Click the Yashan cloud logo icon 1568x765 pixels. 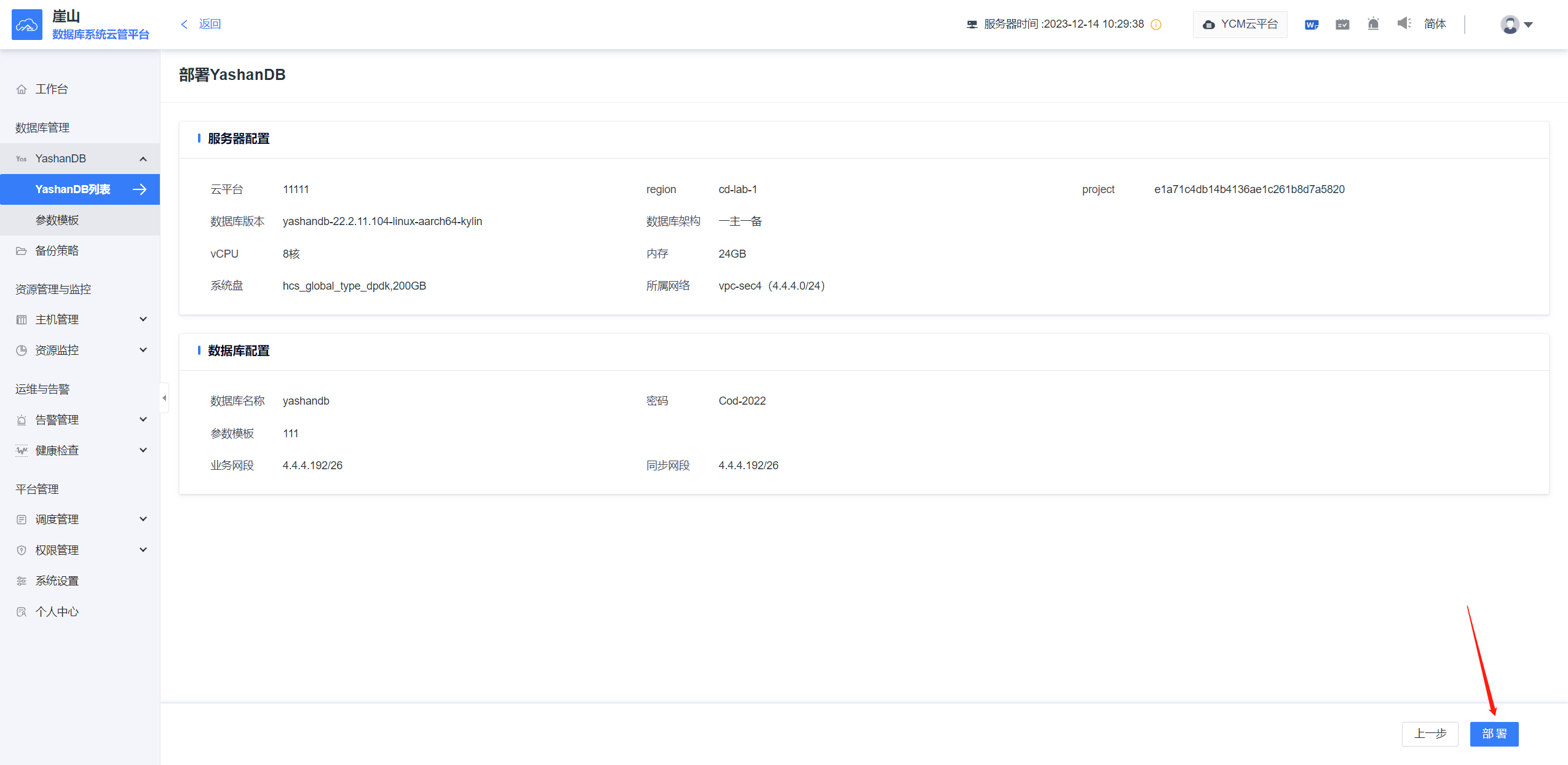pyautogui.click(x=27, y=25)
